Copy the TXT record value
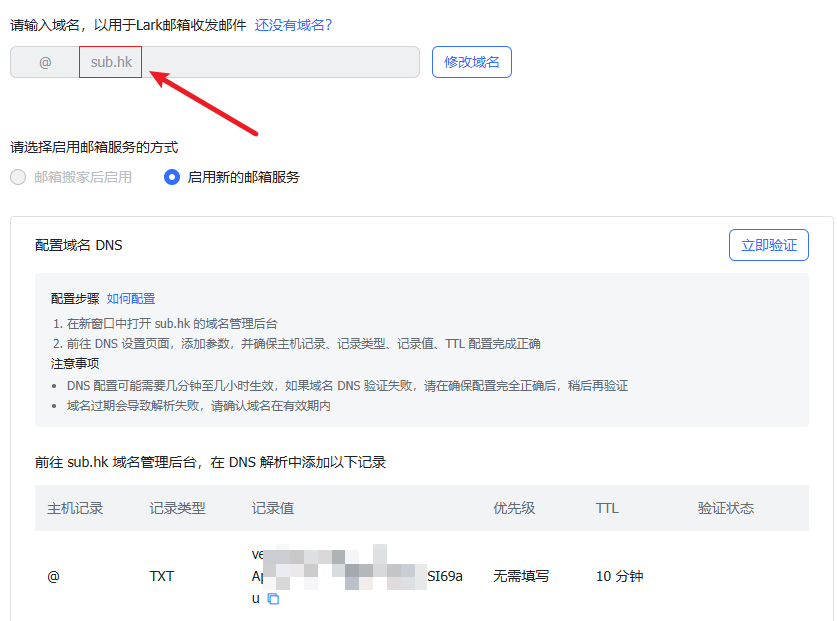Viewport: 837px width, 621px height. click(273, 599)
